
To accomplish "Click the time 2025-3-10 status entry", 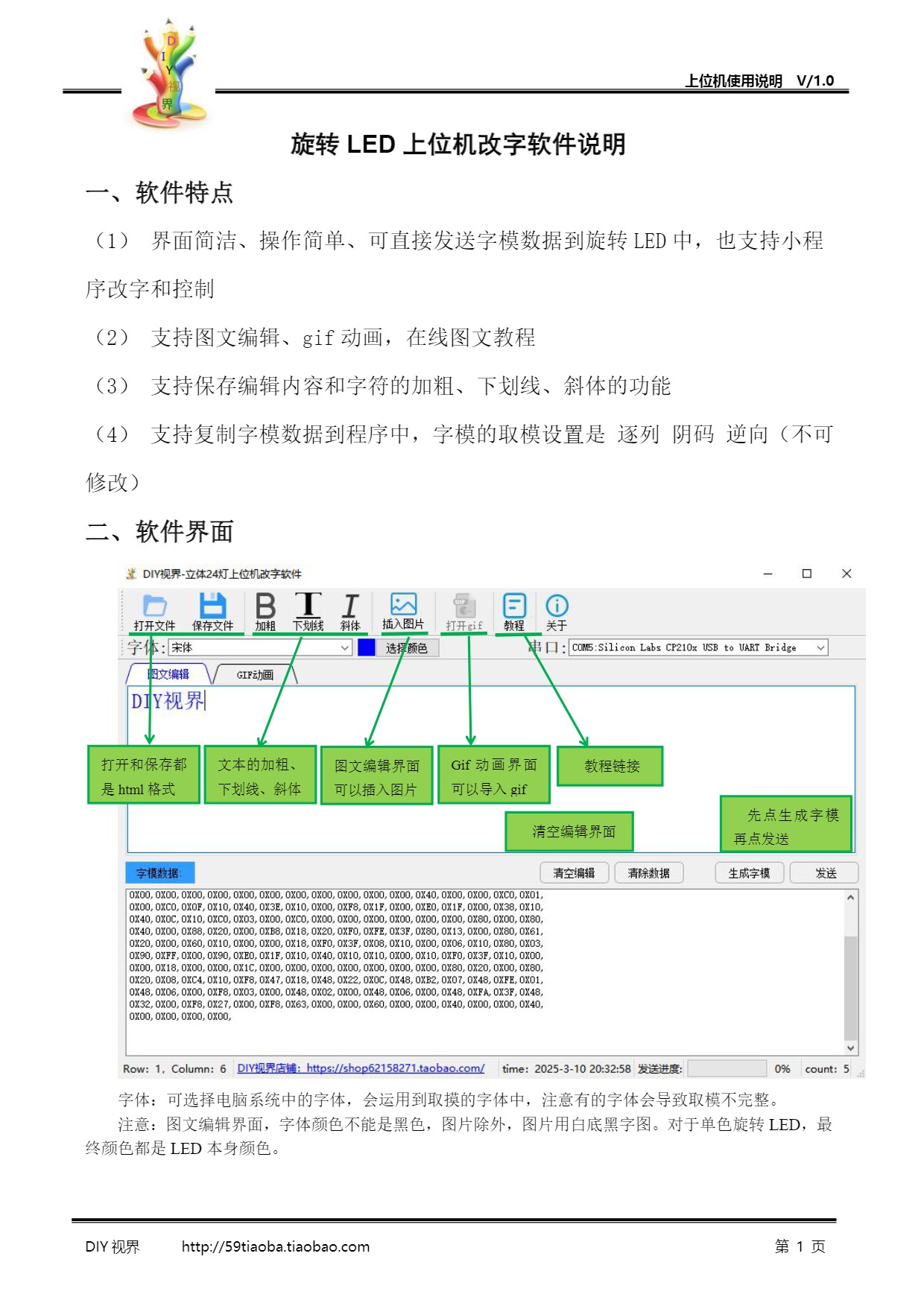I will 566,1069.
